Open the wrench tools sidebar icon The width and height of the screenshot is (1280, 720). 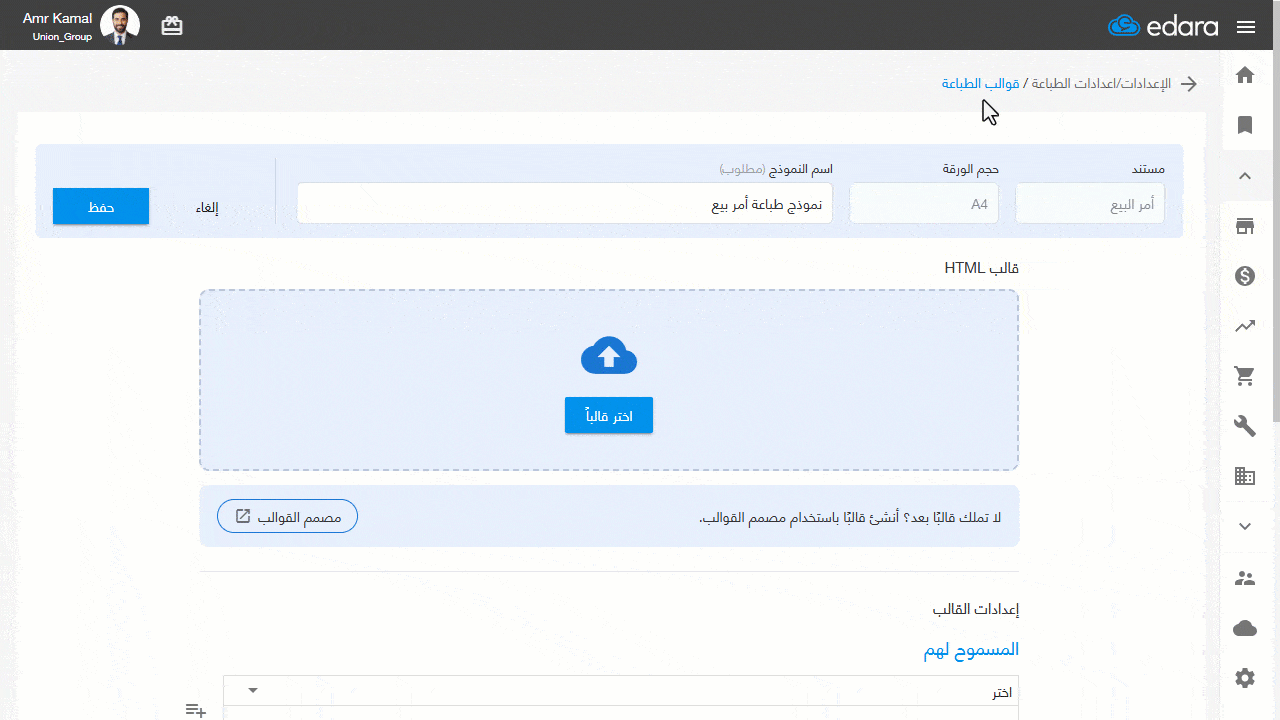(x=1245, y=426)
